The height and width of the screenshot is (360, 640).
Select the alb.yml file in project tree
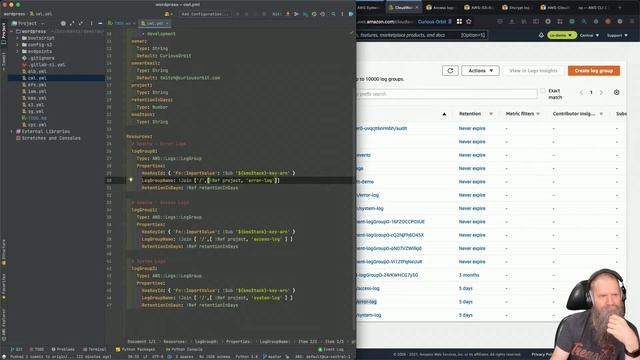34,71
